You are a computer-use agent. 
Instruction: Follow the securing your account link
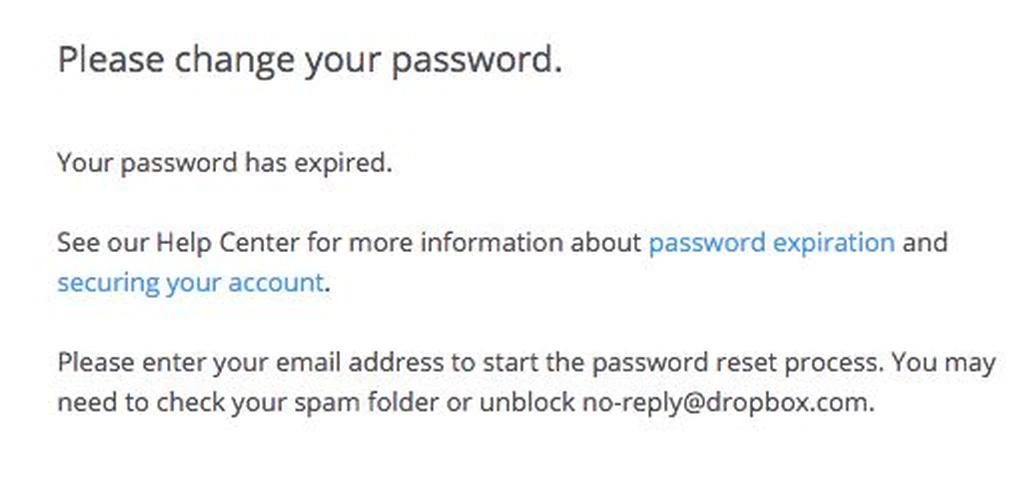[x=190, y=284]
